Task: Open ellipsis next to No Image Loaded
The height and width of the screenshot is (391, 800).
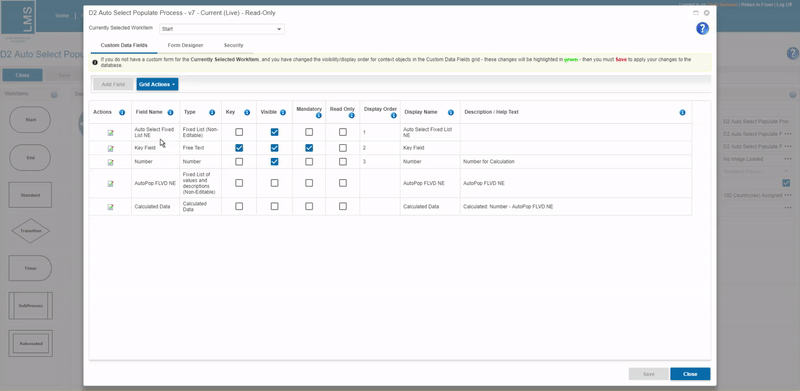Action: (x=788, y=159)
